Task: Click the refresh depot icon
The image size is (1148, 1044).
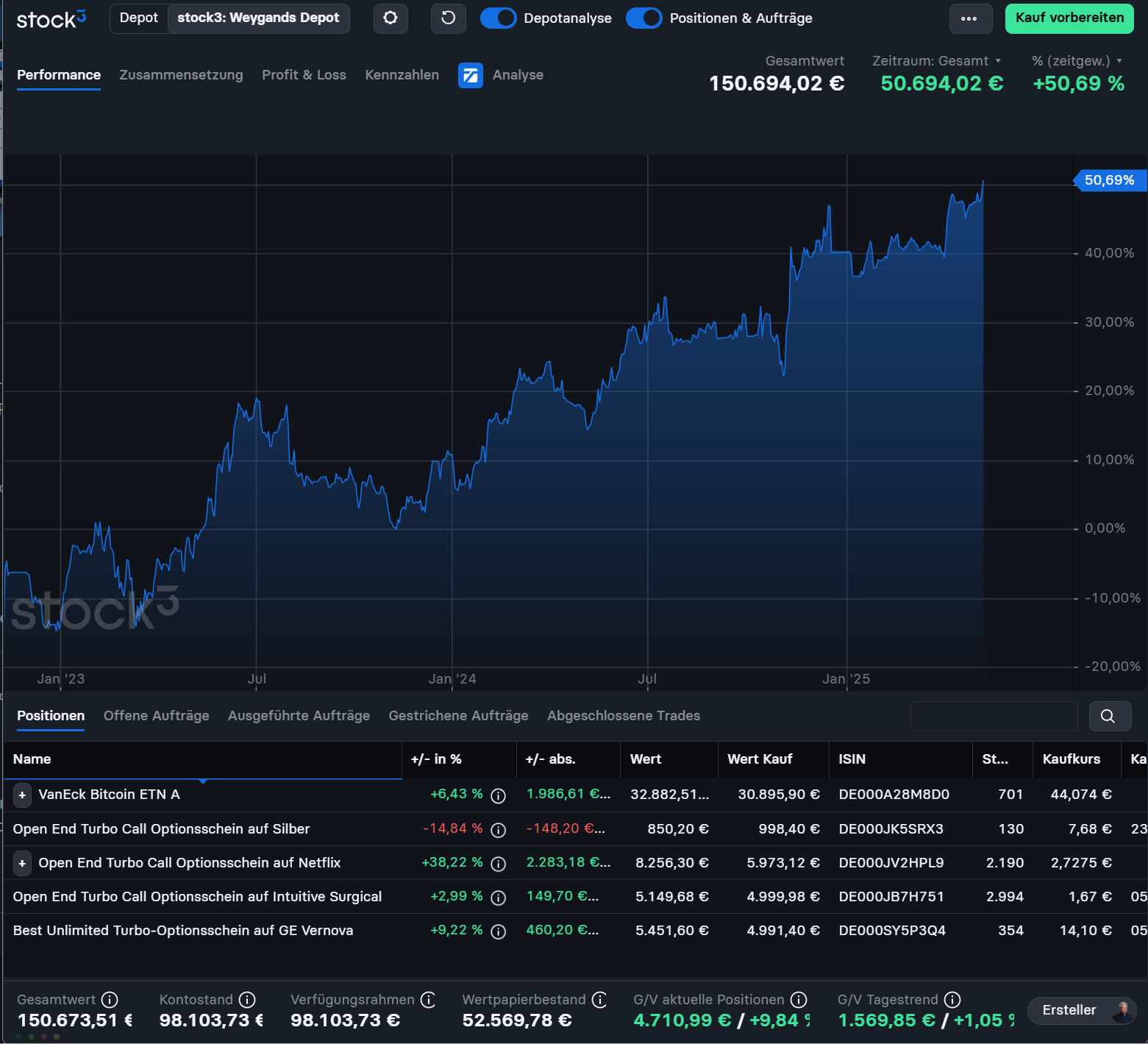Action: click(448, 18)
